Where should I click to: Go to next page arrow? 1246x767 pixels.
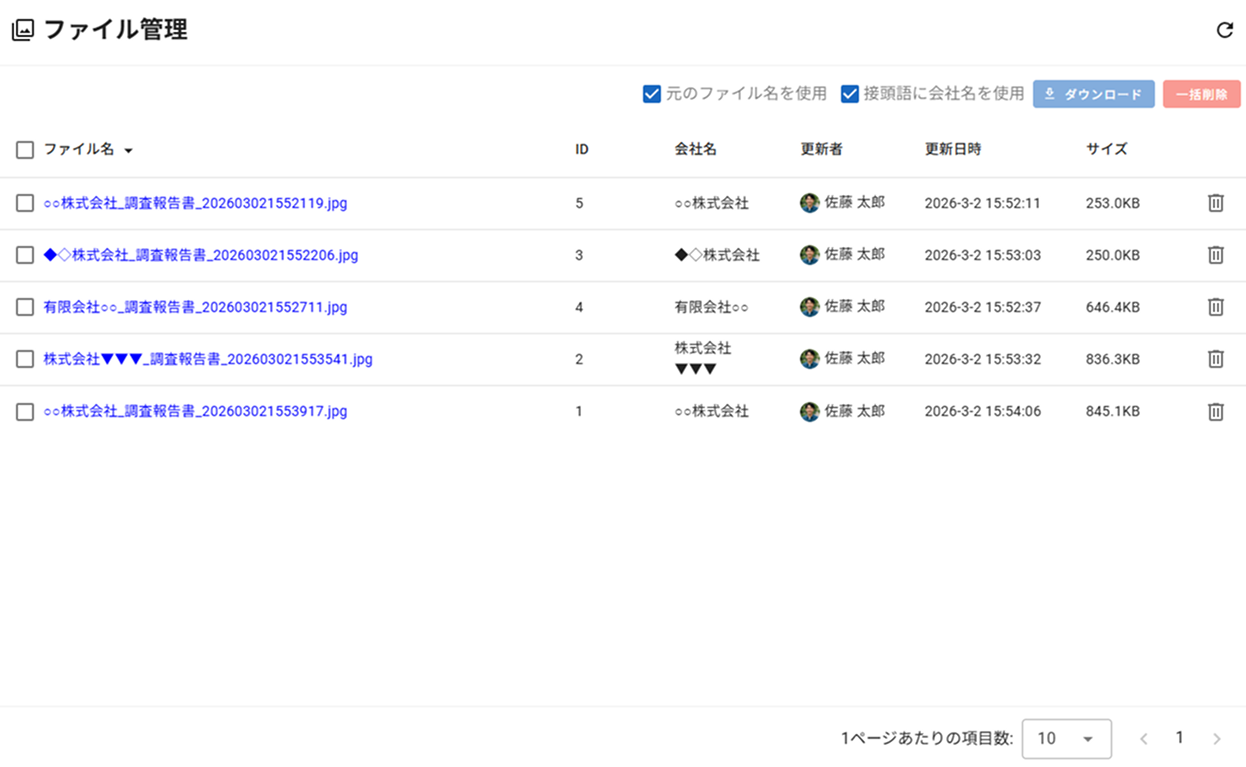coord(1216,739)
